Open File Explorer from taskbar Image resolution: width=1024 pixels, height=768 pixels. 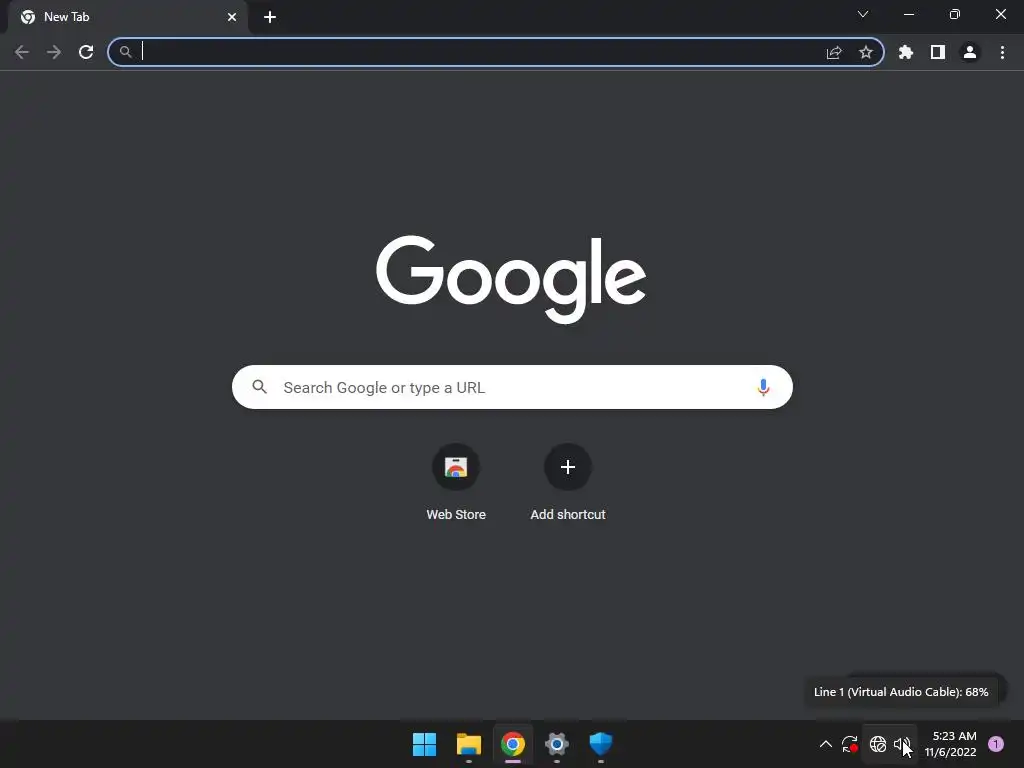(468, 744)
